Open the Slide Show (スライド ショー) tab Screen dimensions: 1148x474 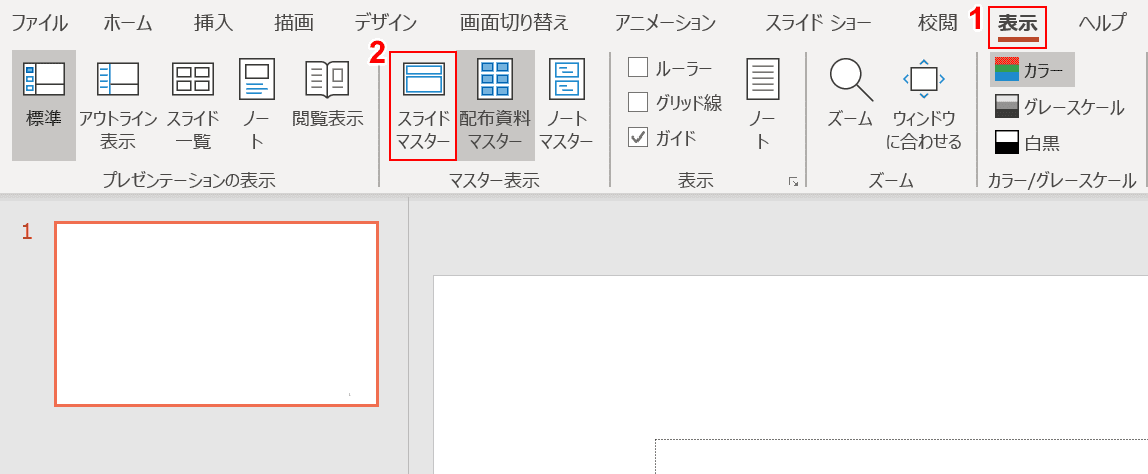pos(818,23)
